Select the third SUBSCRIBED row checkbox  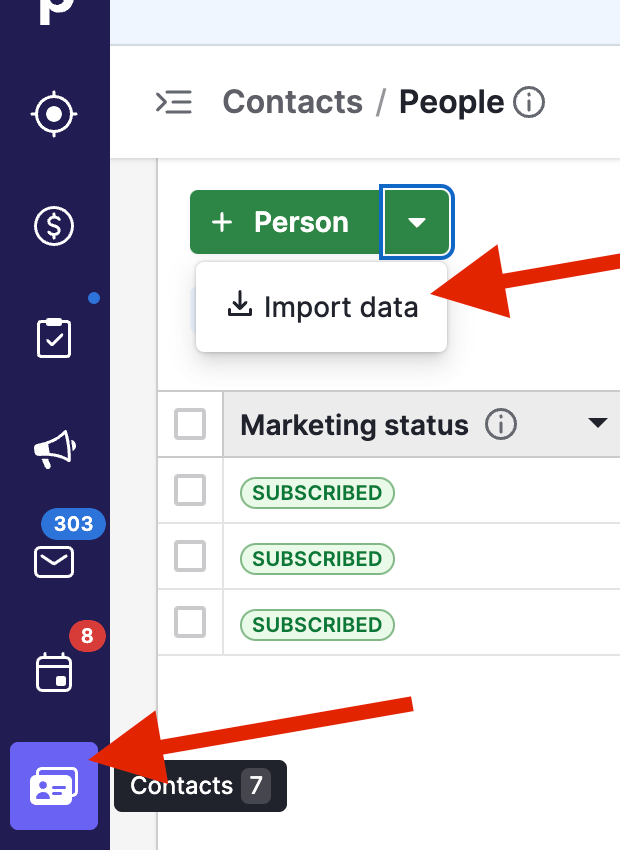[x=190, y=622]
